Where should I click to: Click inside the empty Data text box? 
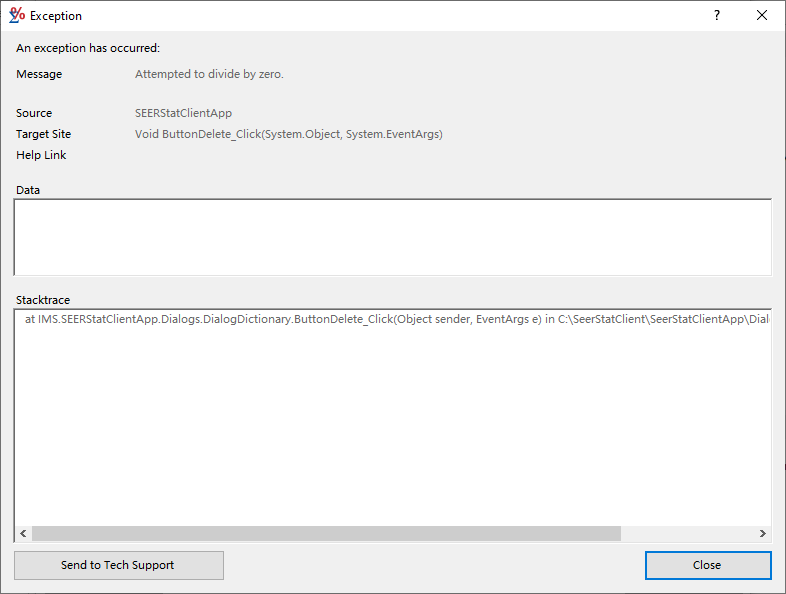coord(392,237)
